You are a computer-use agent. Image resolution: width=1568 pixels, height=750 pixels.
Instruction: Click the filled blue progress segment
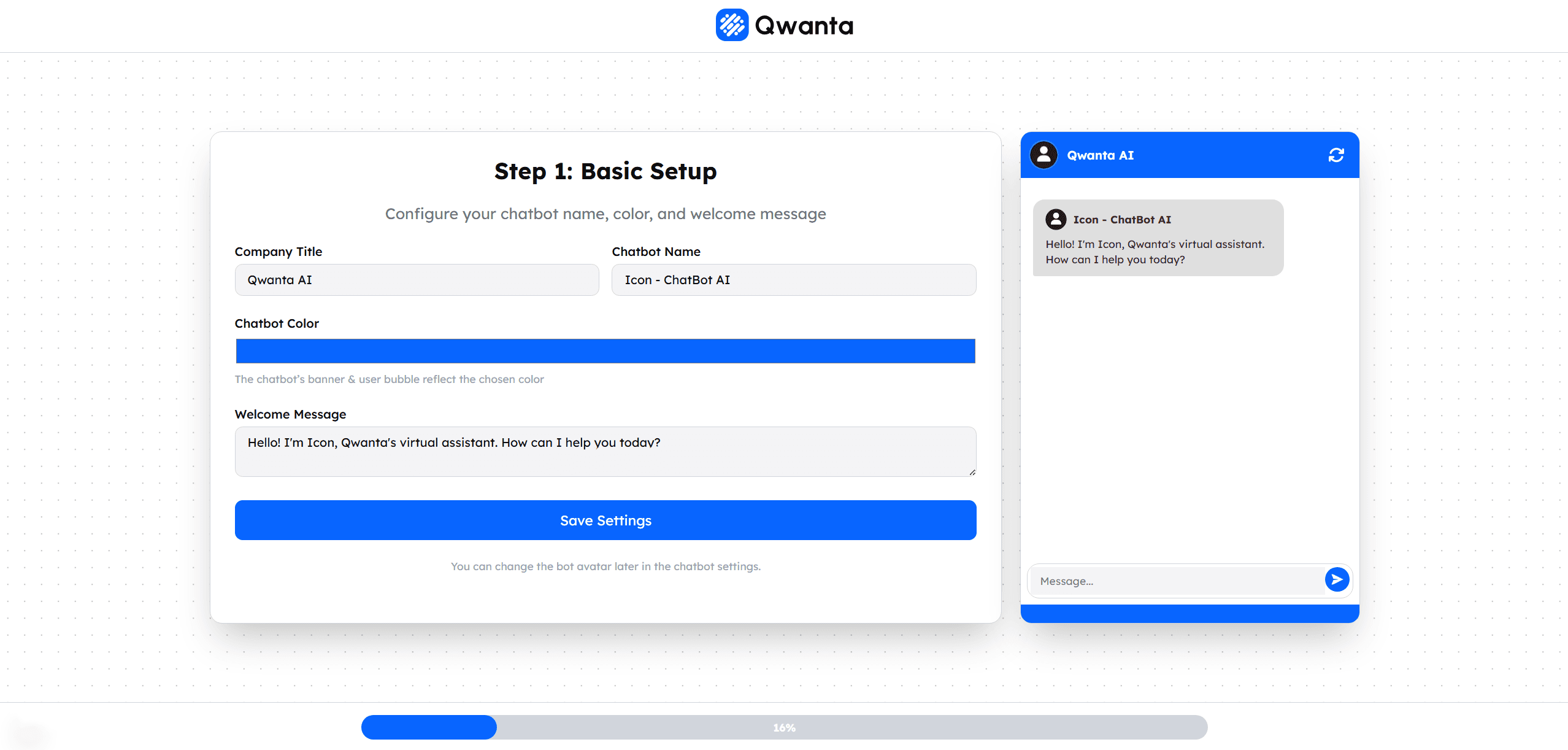[428, 727]
